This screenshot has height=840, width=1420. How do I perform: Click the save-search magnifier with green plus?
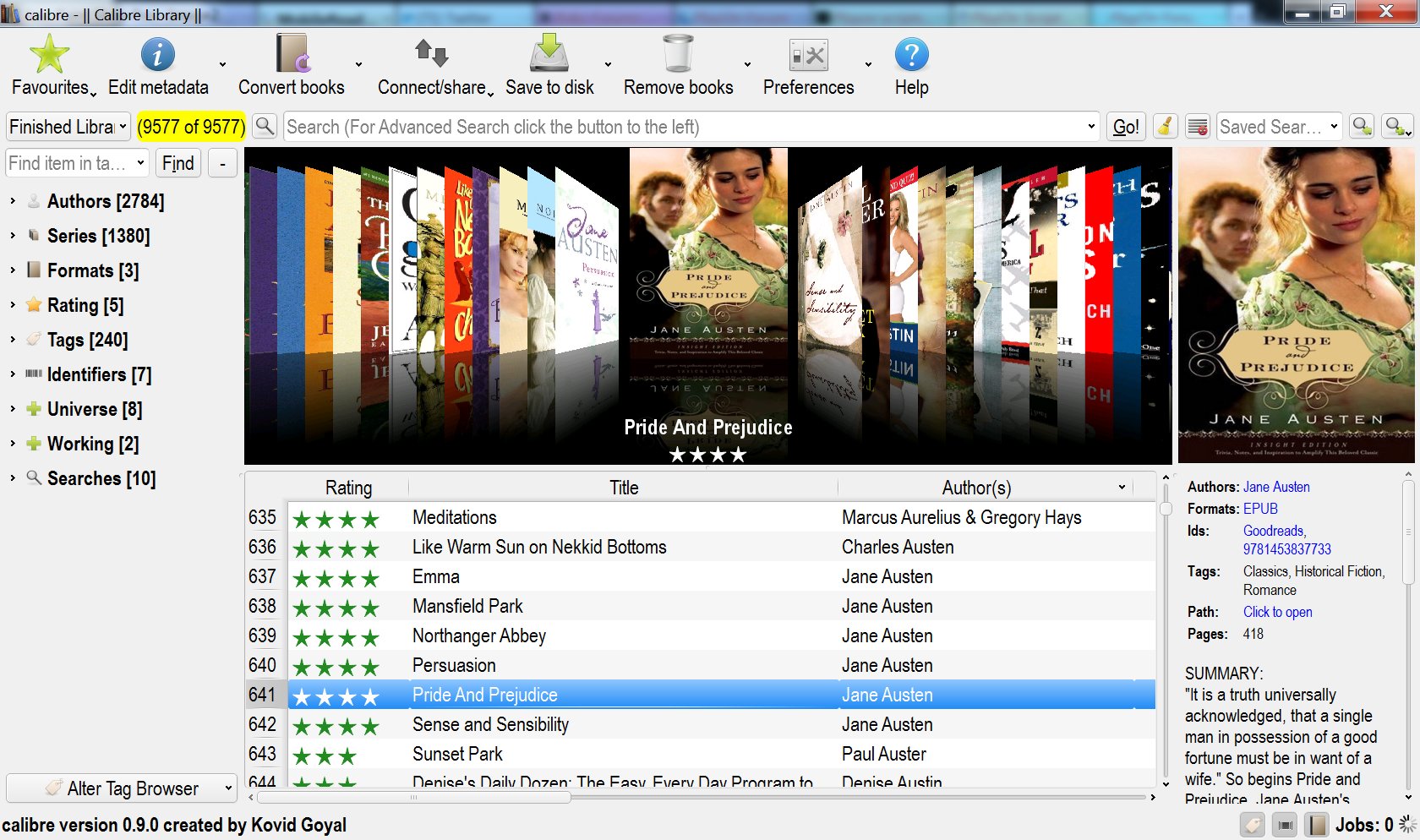pos(1397,127)
